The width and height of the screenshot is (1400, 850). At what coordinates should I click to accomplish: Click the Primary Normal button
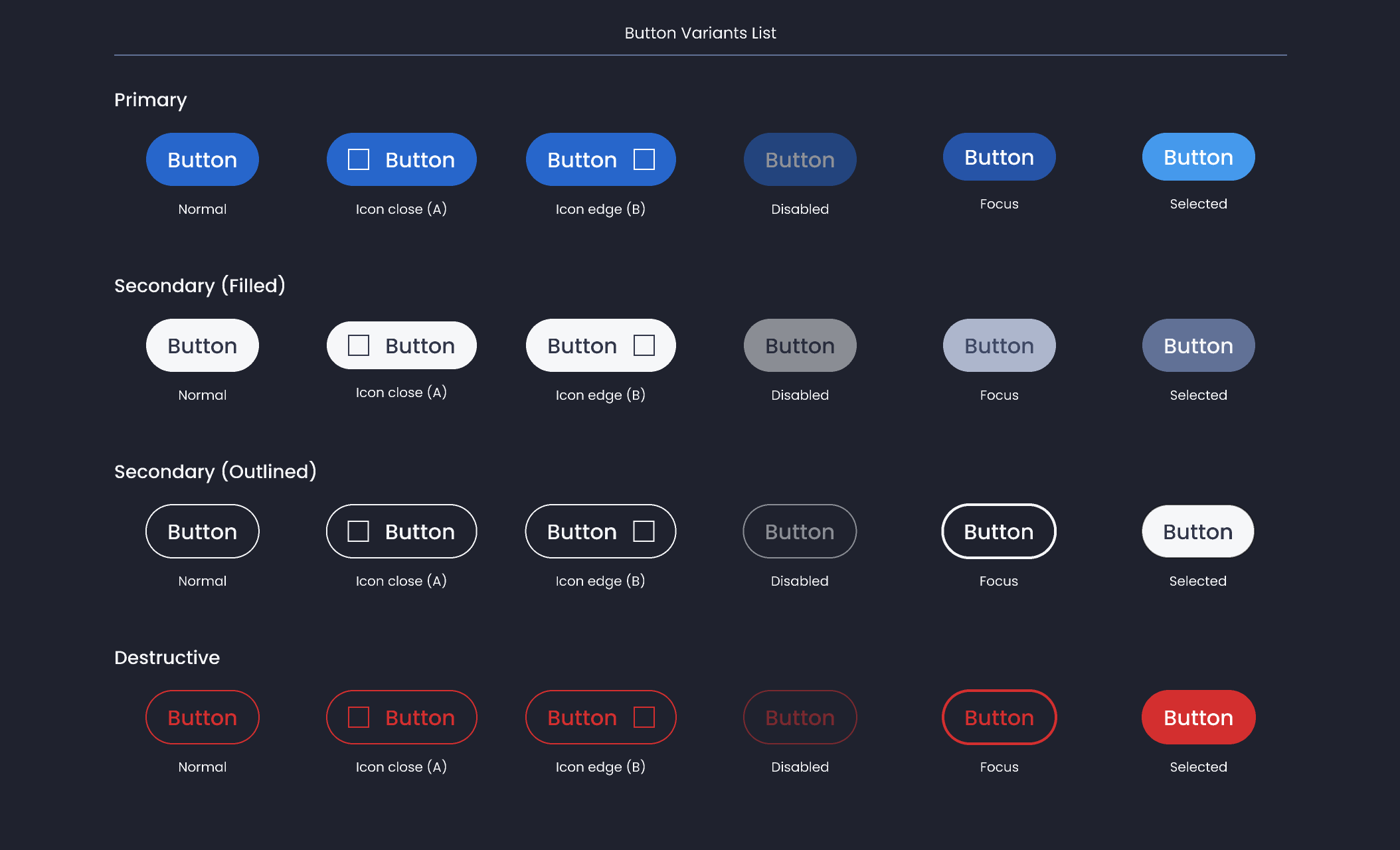coord(202,159)
